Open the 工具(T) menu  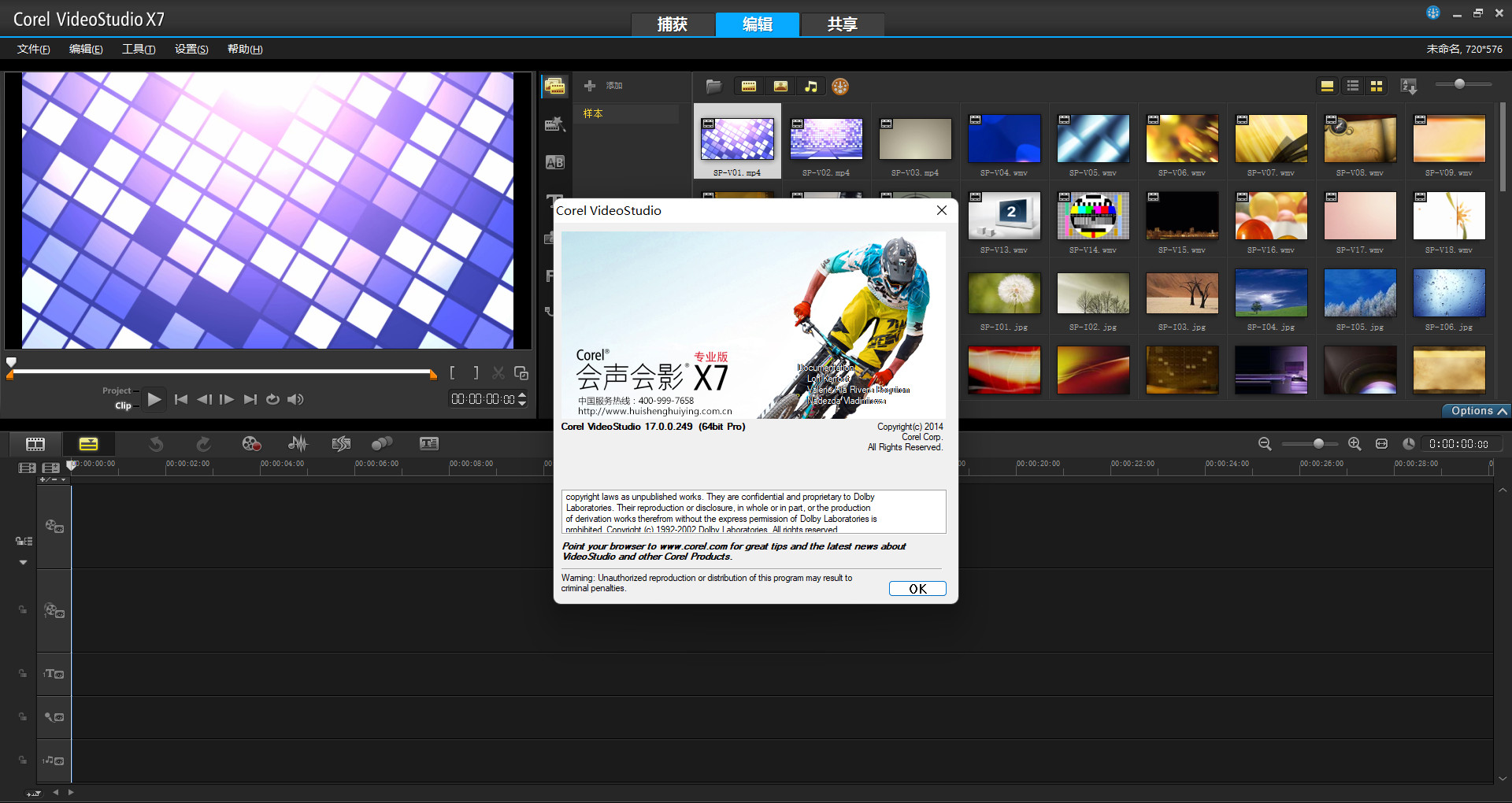pos(139,49)
